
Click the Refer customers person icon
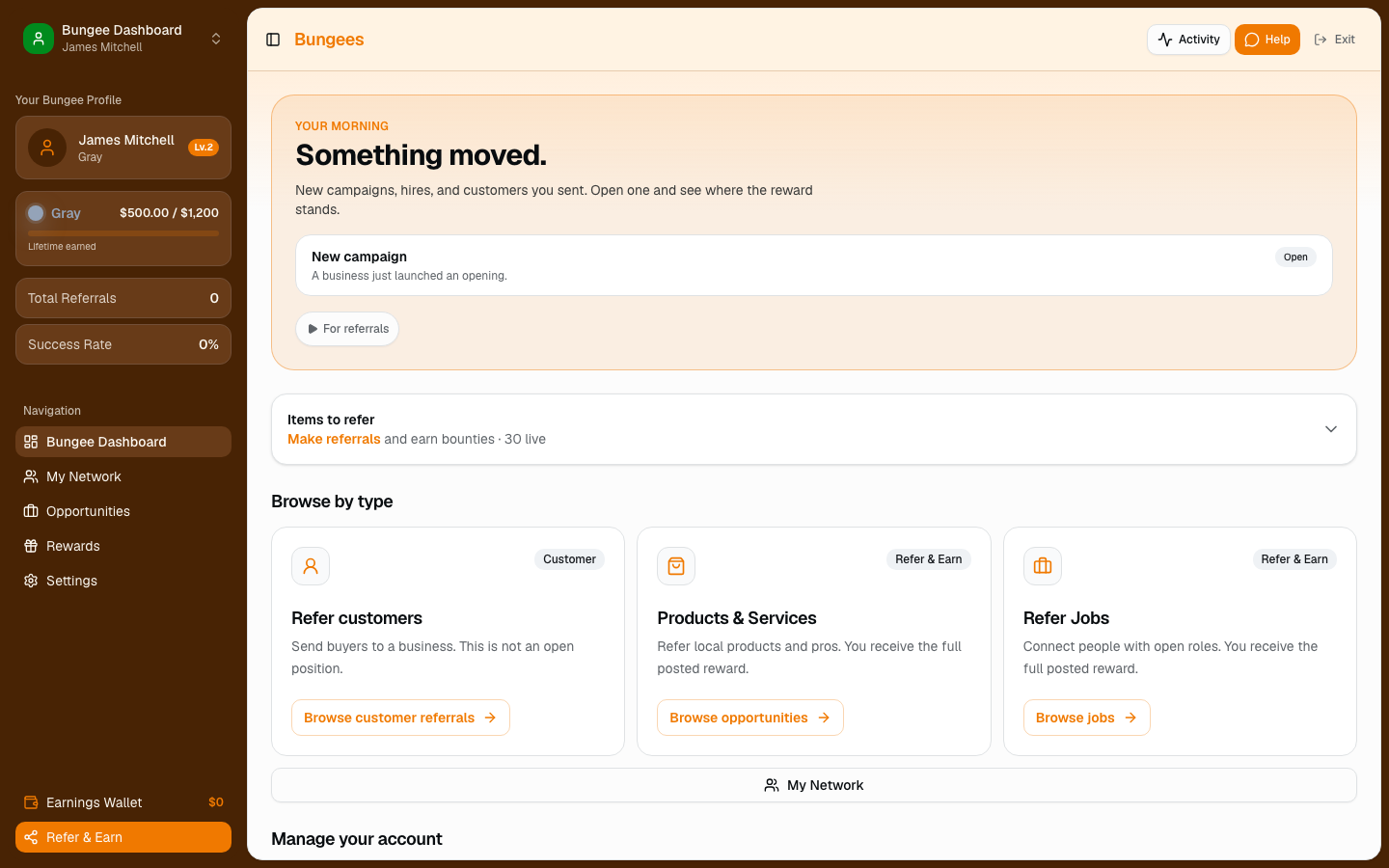pos(311,566)
